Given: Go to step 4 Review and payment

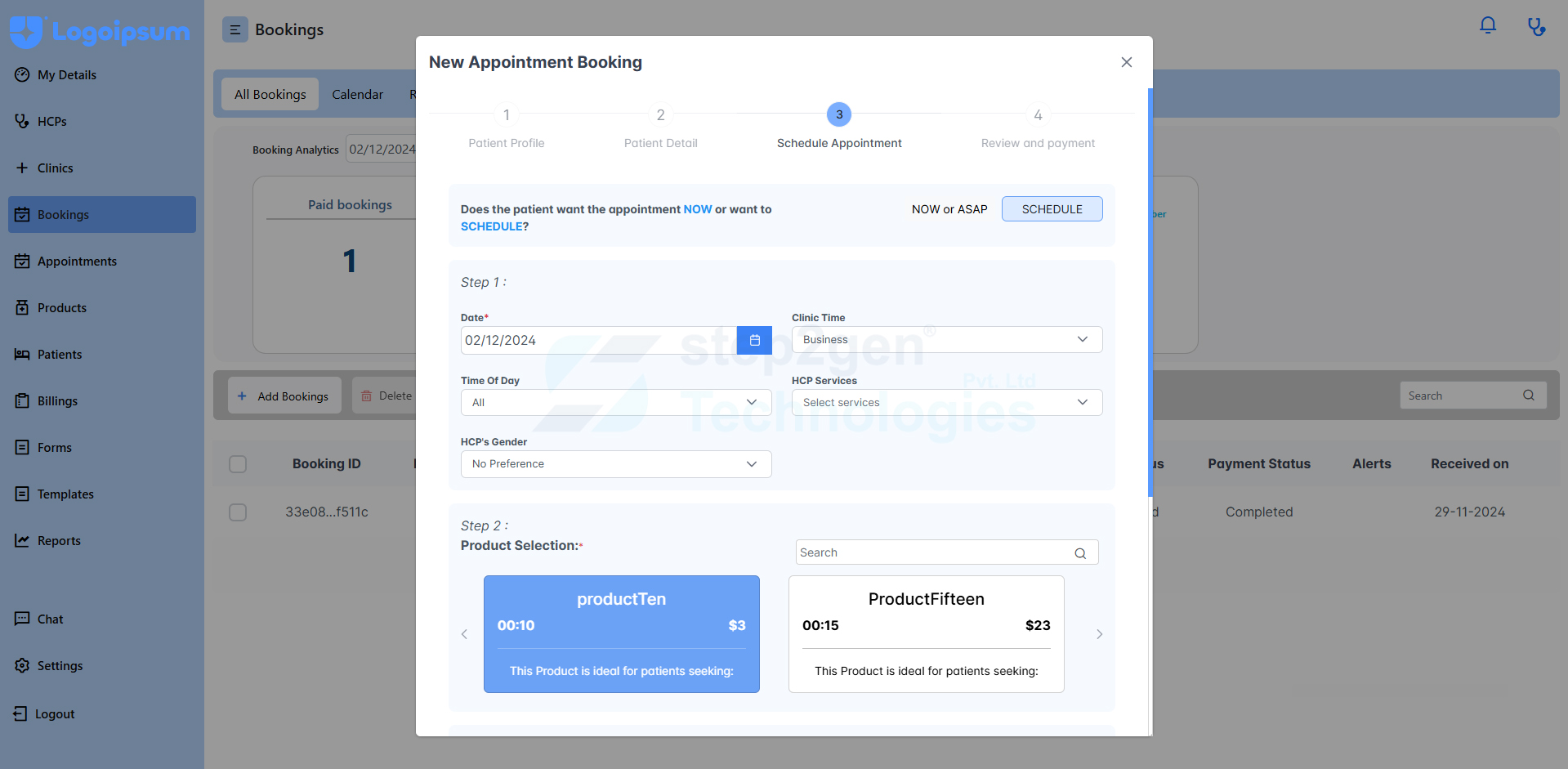Looking at the screenshot, I should click(x=1038, y=127).
